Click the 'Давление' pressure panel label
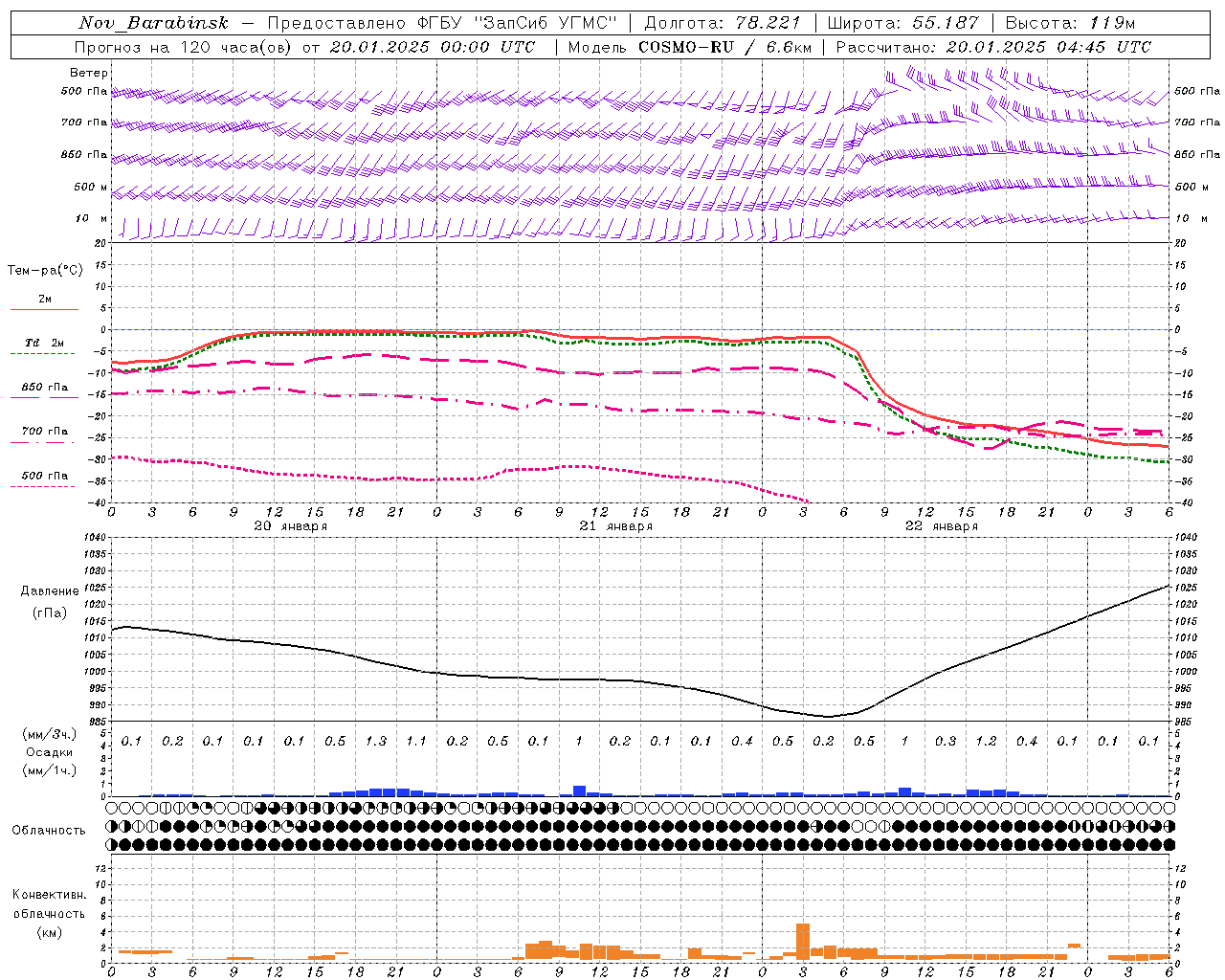1225x980 pixels. (49, 591)
